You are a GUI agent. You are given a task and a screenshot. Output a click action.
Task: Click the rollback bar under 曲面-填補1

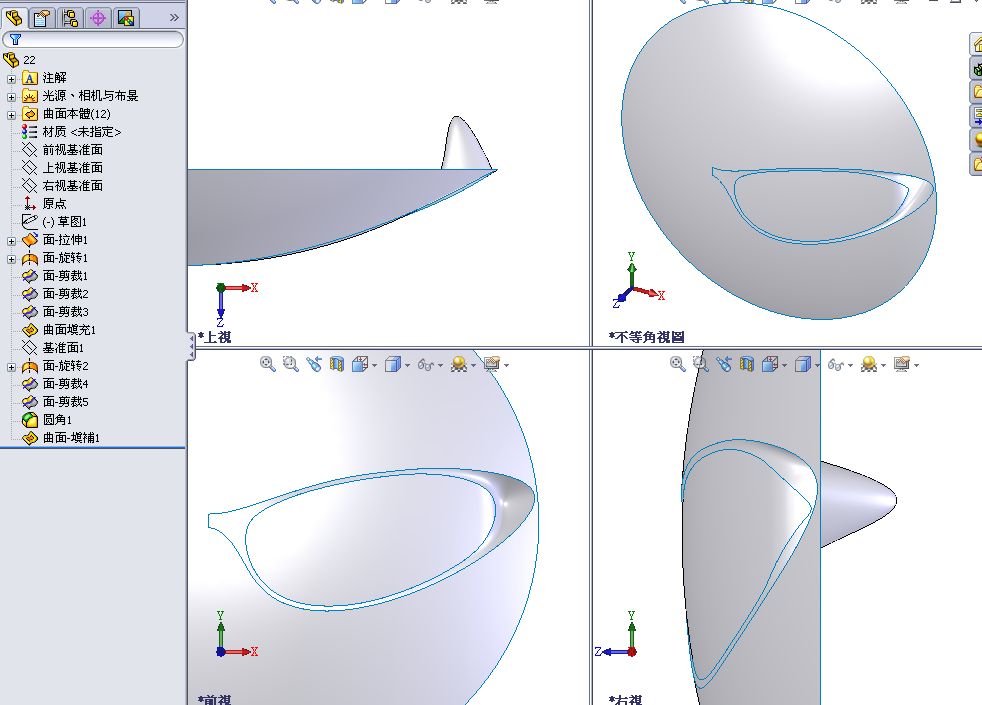pos(93,447)
